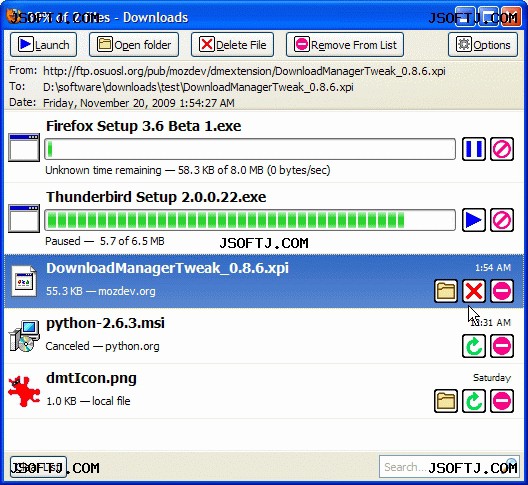528x485 pixels.
Task: Remove python-2.6.3.msi from the list
Action: pos(502,346)
